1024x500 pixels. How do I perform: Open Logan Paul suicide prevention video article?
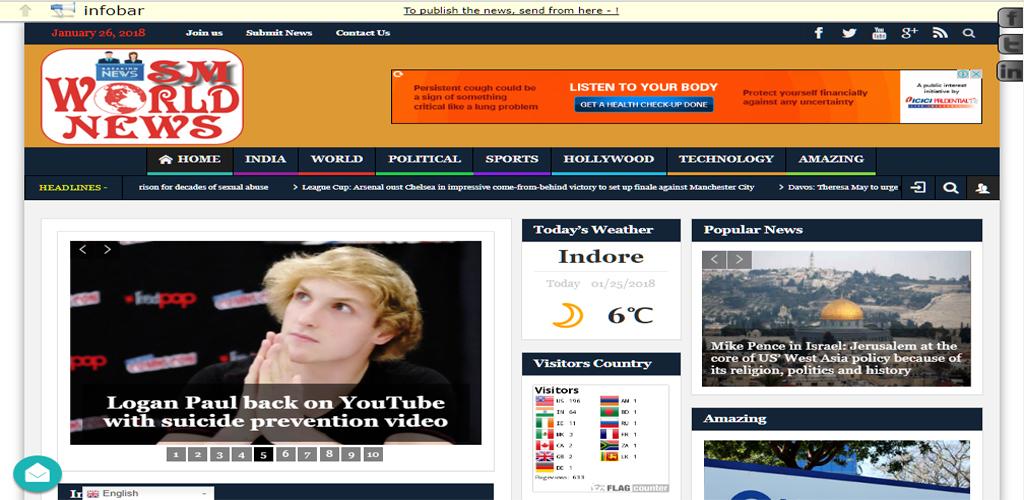click(276, 412)
